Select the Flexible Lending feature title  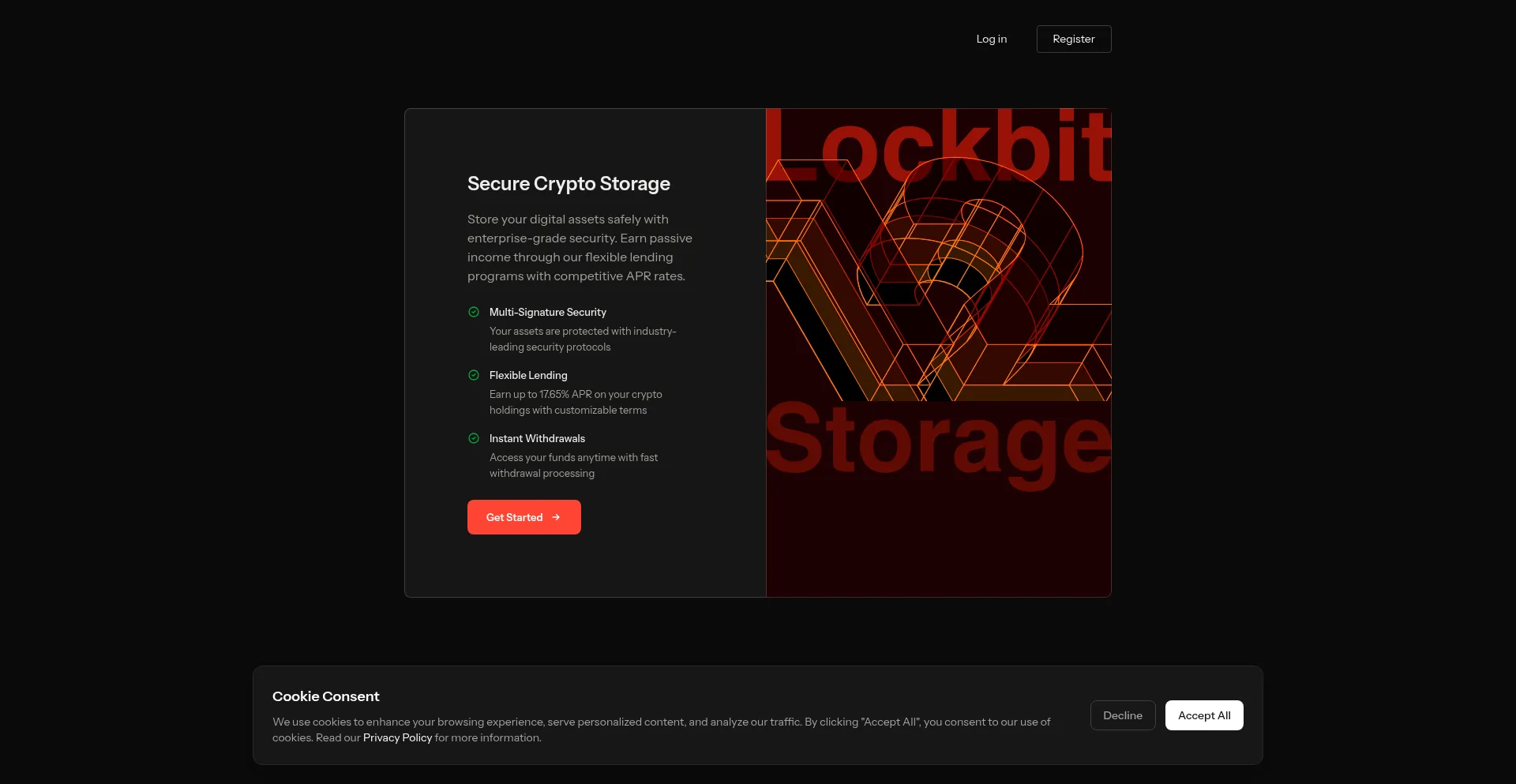[527, 375]
